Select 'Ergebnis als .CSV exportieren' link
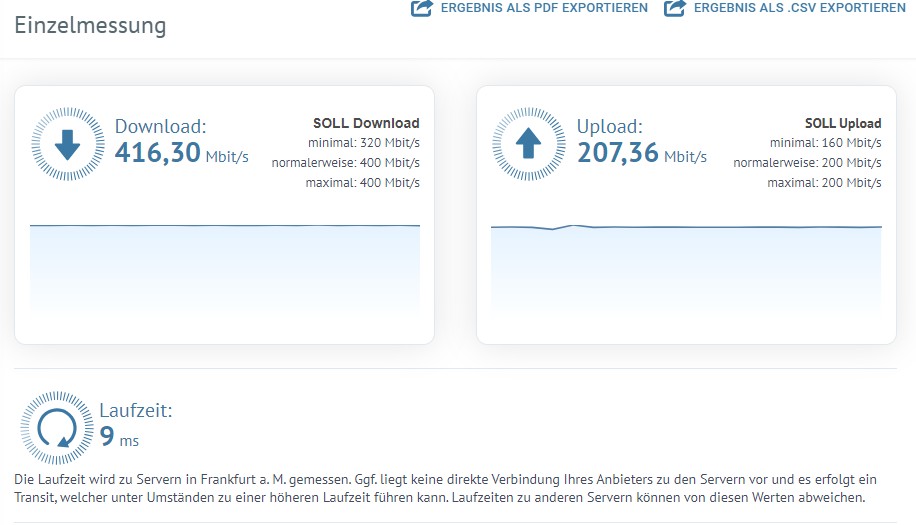 (799, 8)
